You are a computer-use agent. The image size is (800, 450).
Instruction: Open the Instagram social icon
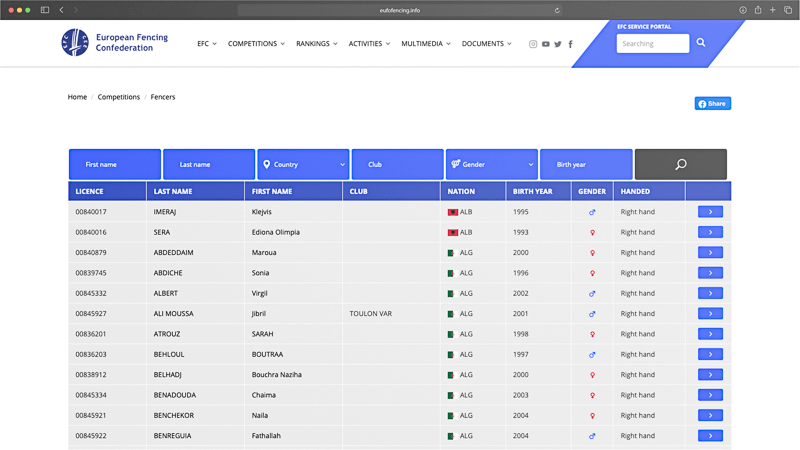click(x=533, y=44)
